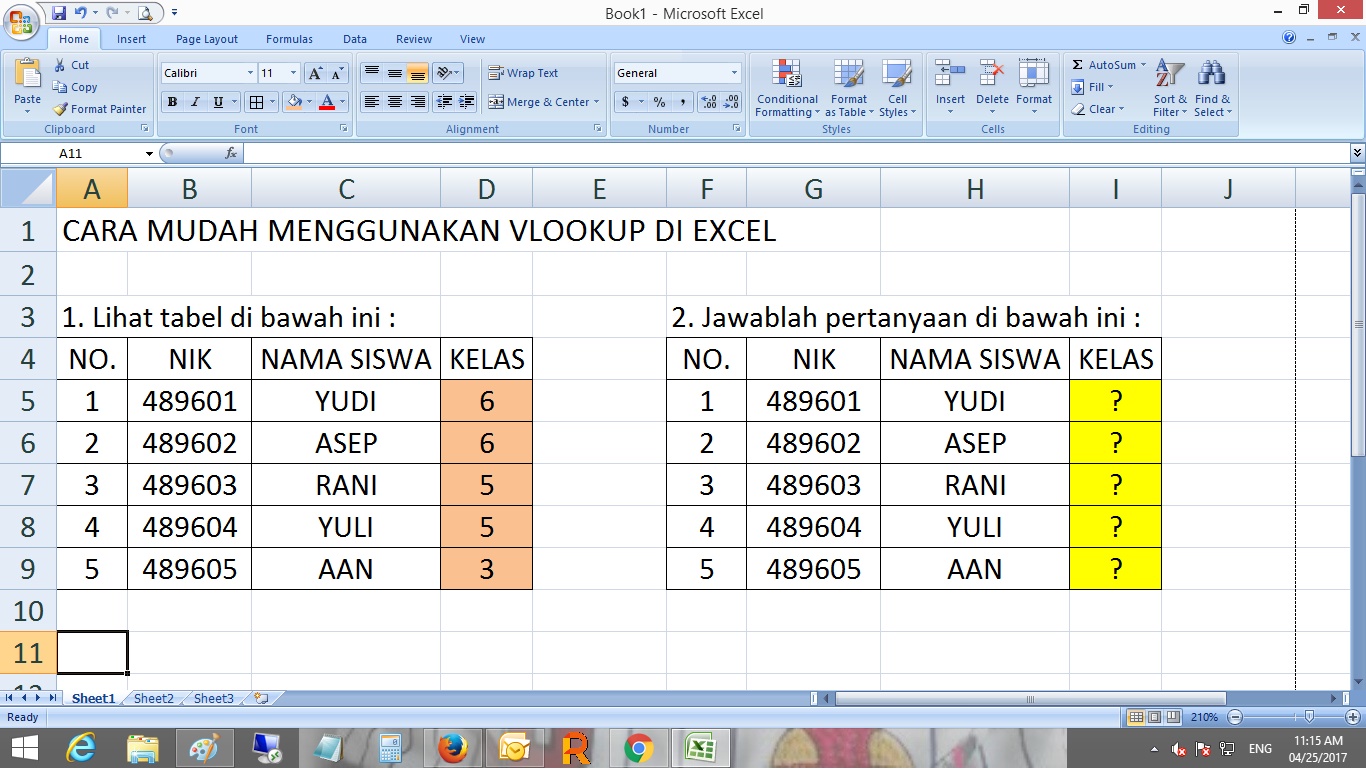Switch to Sheet2 at the bottom
Screen dimensions: 1366x772
point(152,698)
